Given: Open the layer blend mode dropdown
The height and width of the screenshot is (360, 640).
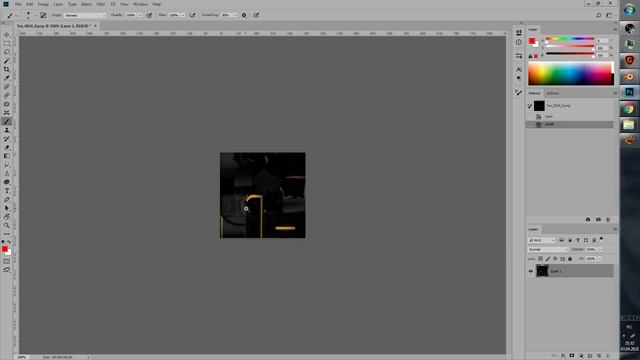Looking at the screenshot, I should 548,249.
